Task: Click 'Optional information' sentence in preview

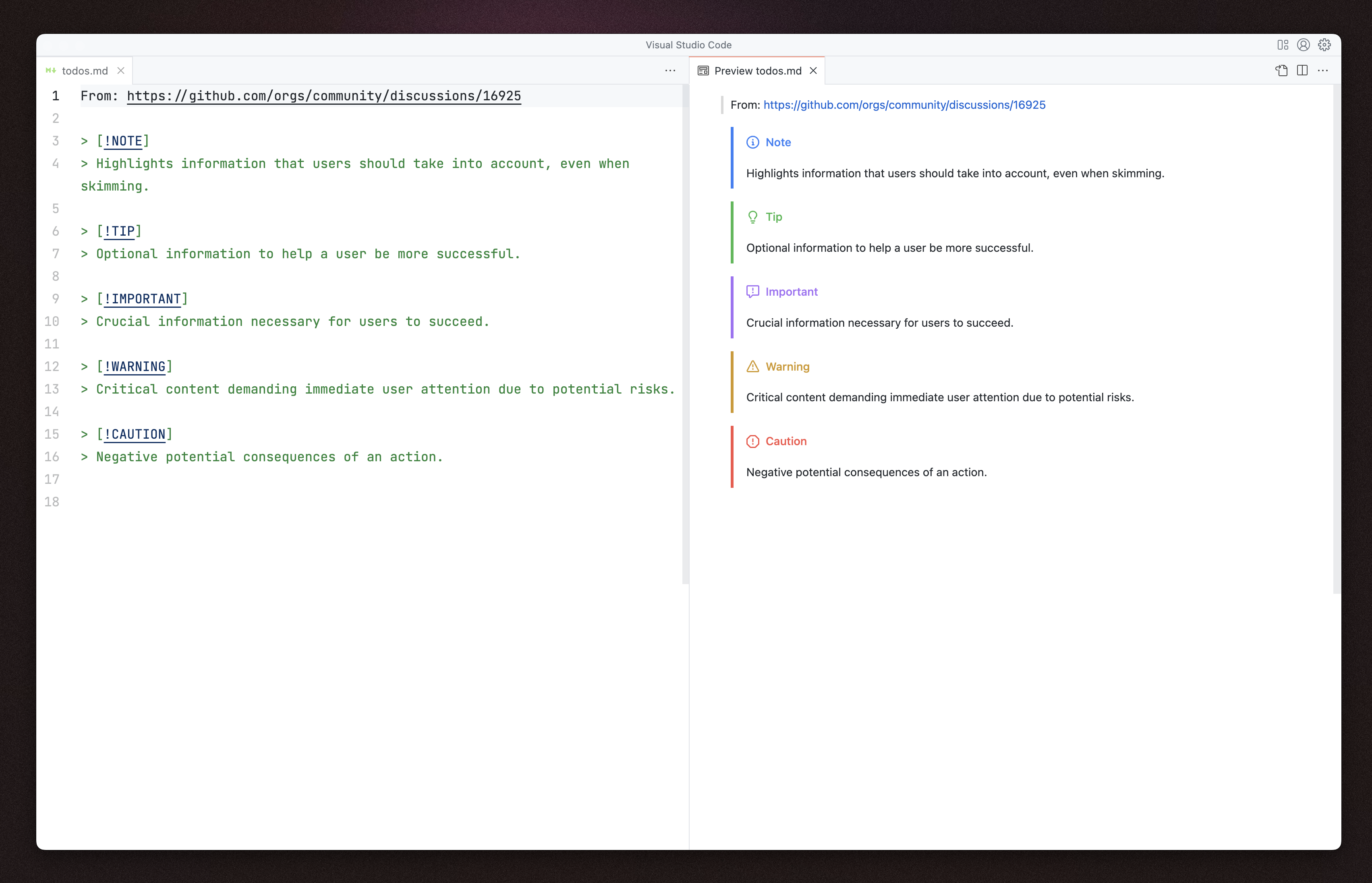Action: [x=889, y=248]
